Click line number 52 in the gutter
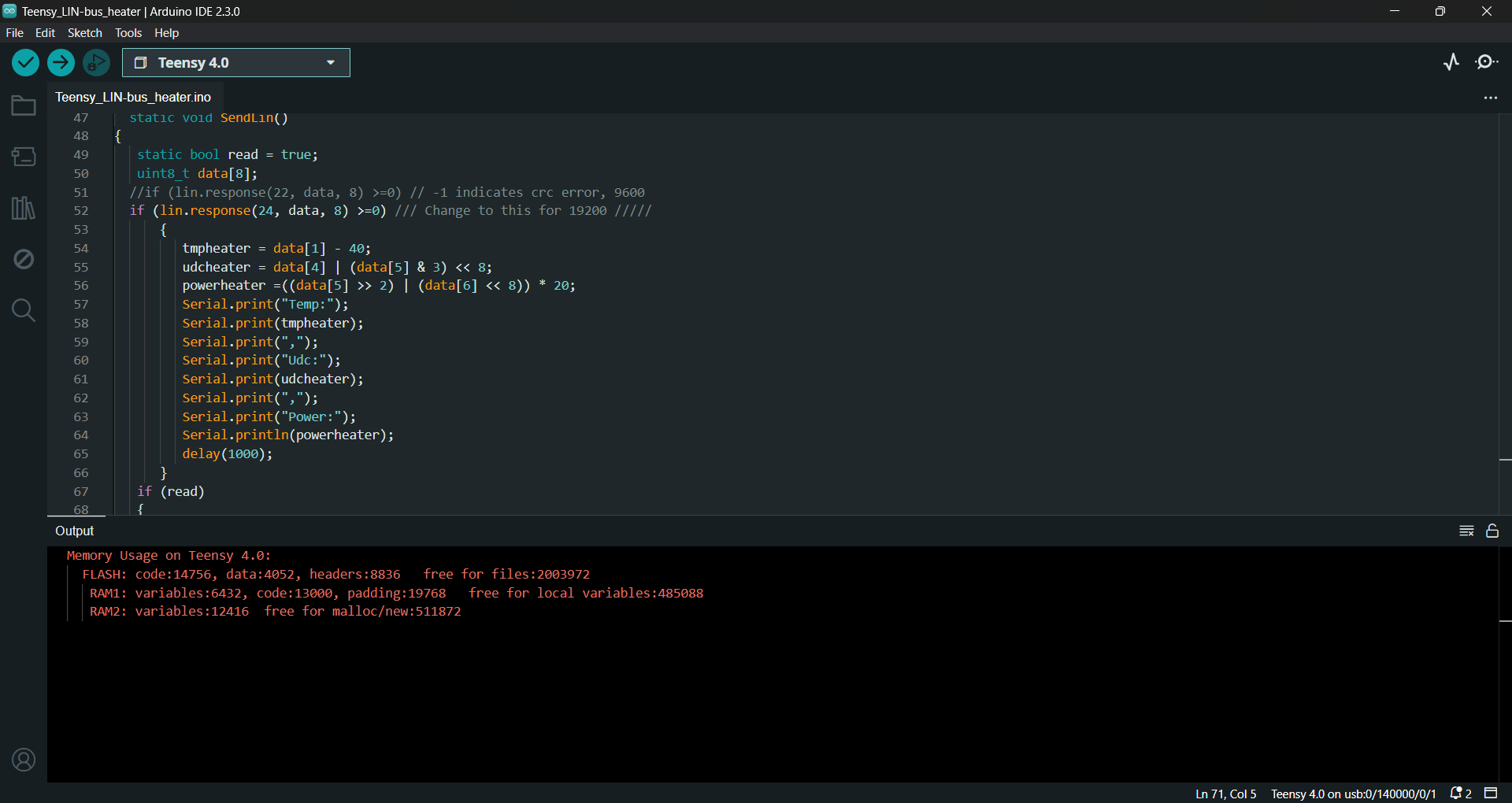The image size is (1512, 803). click(x=81, y=211)
